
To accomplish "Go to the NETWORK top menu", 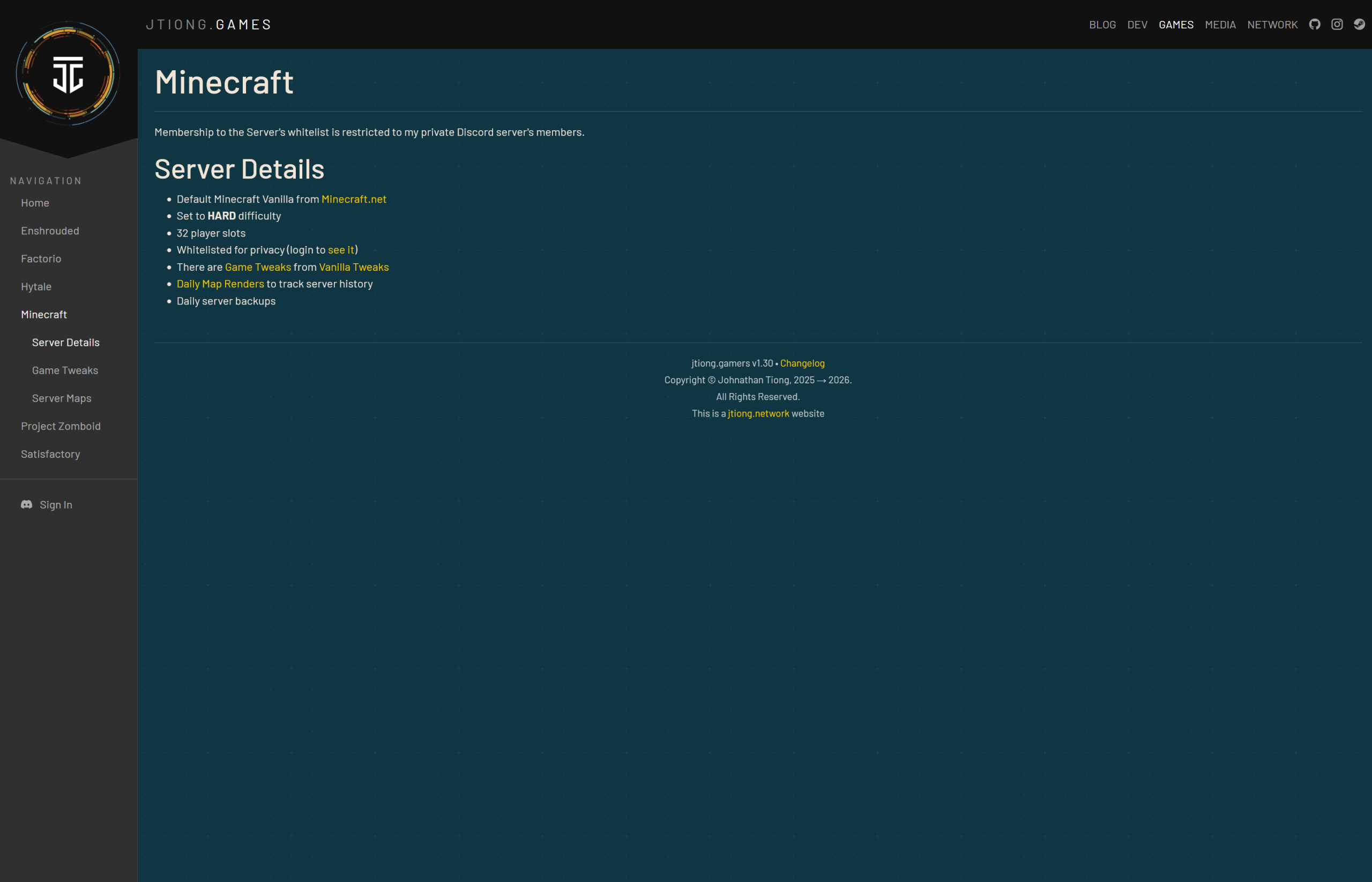I will [1272, 25].
